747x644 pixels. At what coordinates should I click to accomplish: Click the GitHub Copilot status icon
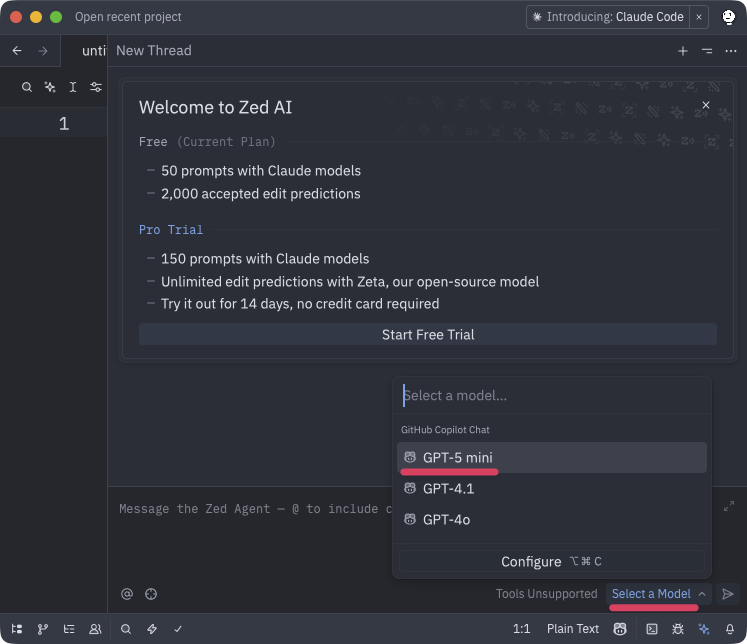pyautogui.click(x=621, y=629)
